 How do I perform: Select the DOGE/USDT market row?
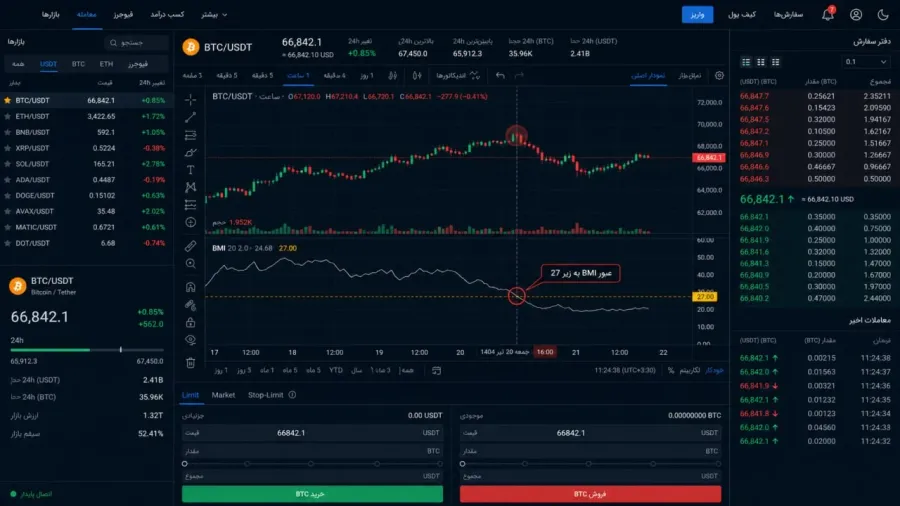click(87, 196)
